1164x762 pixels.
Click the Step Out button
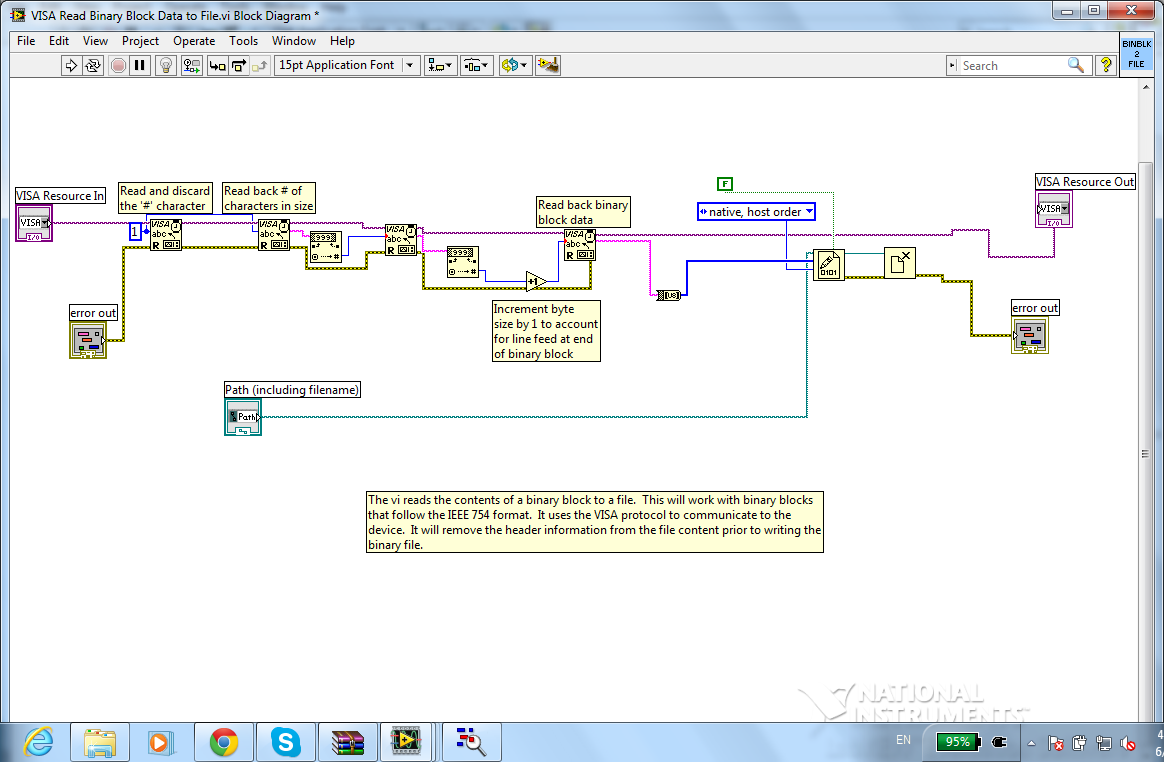coord(260,65)
